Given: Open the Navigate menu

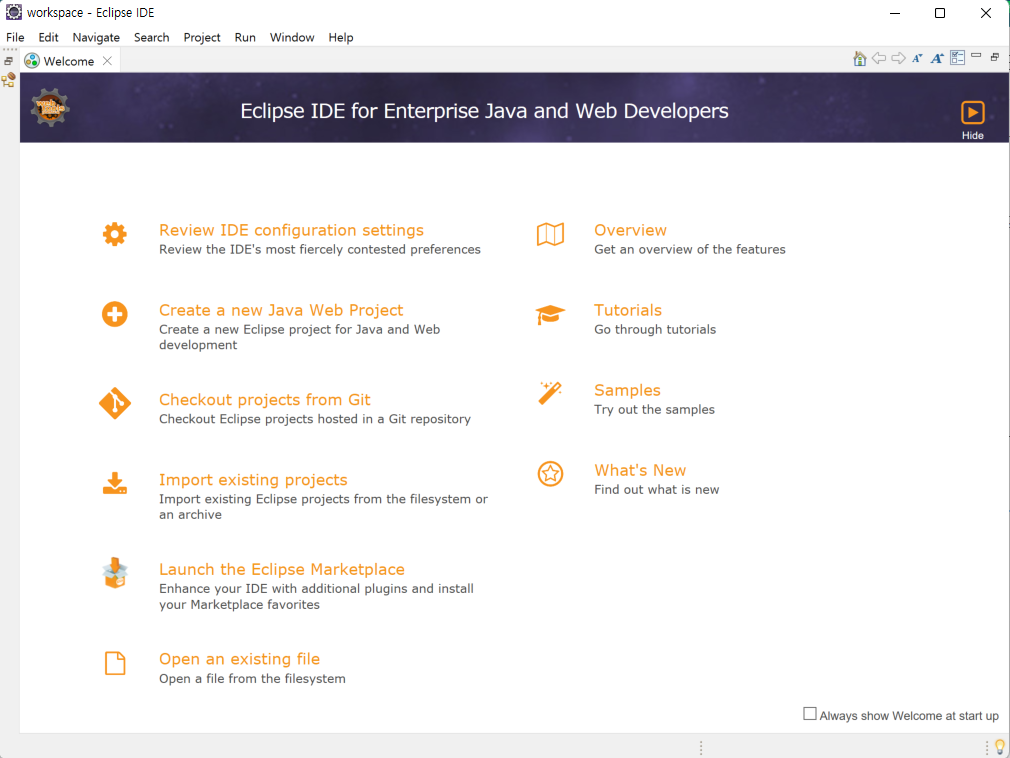Looking at the screenshot, I should pyautogui.click(x=96, y=37).
